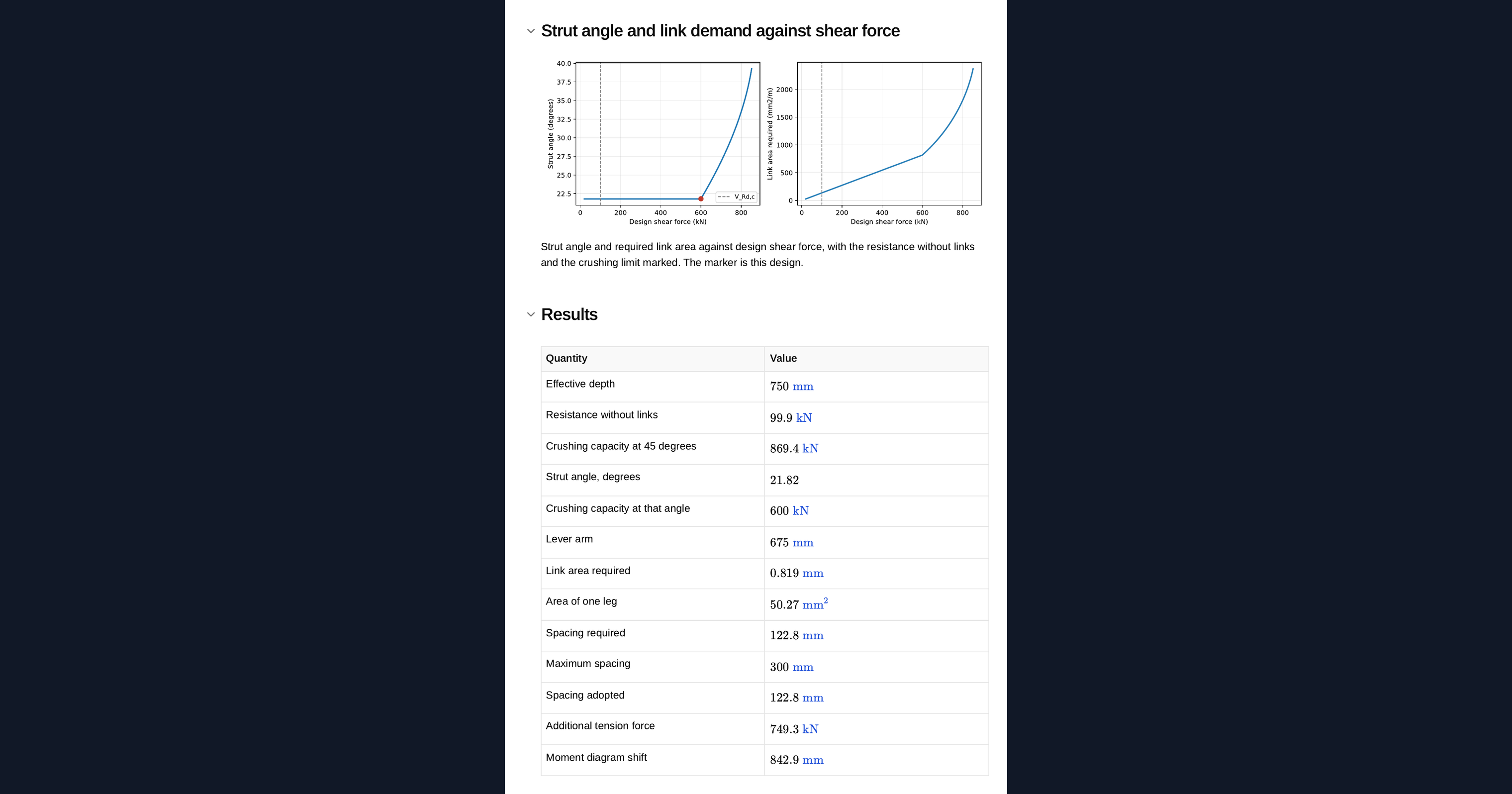
Task: Click the Results heading text
Action: pos(569,314)
